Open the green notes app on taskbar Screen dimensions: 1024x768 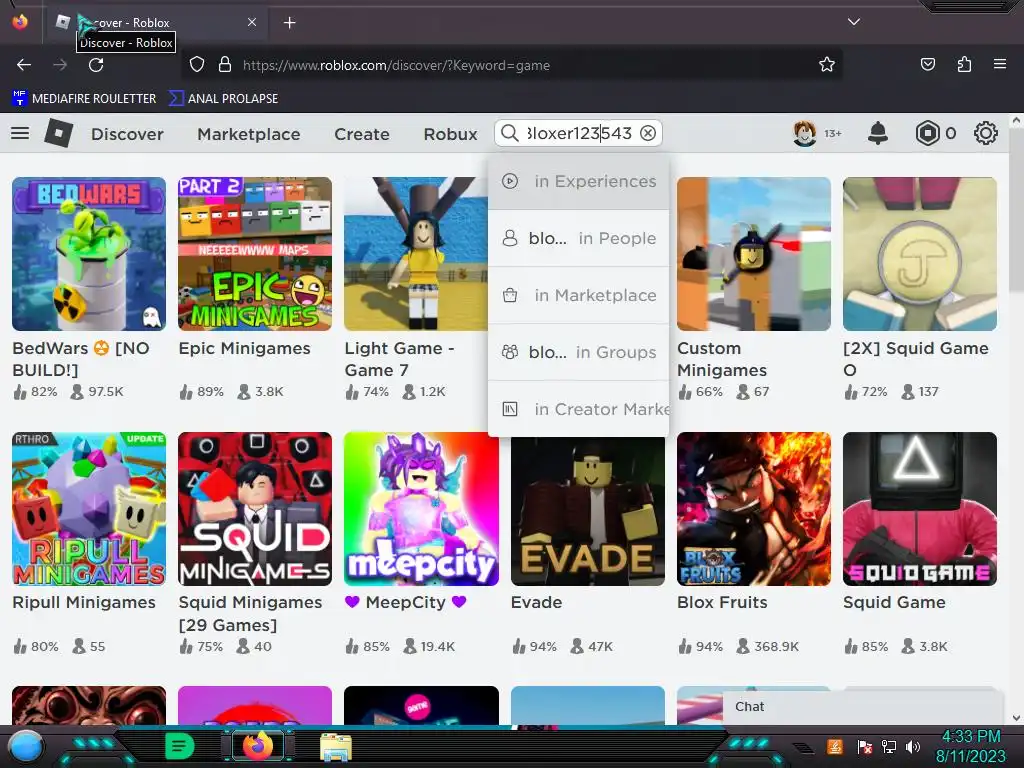click(180, 746)
